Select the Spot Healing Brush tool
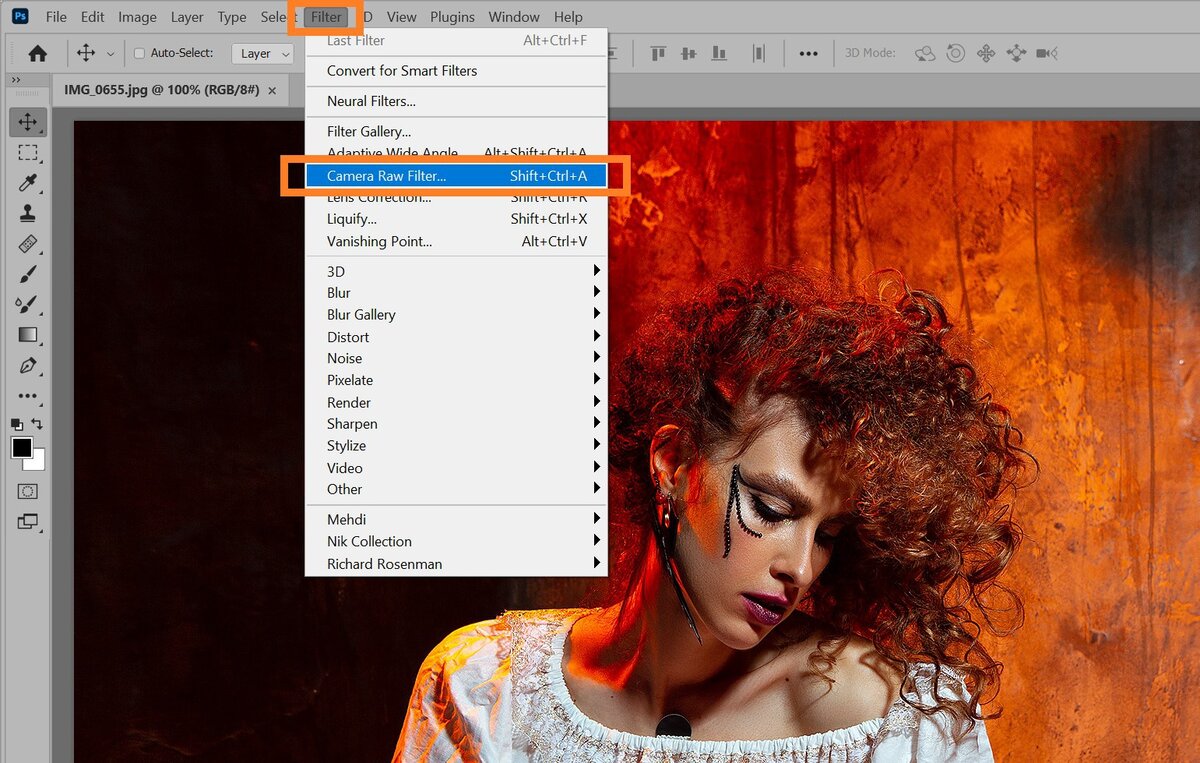Viewport: 1200px width, 763px height. 28,244
